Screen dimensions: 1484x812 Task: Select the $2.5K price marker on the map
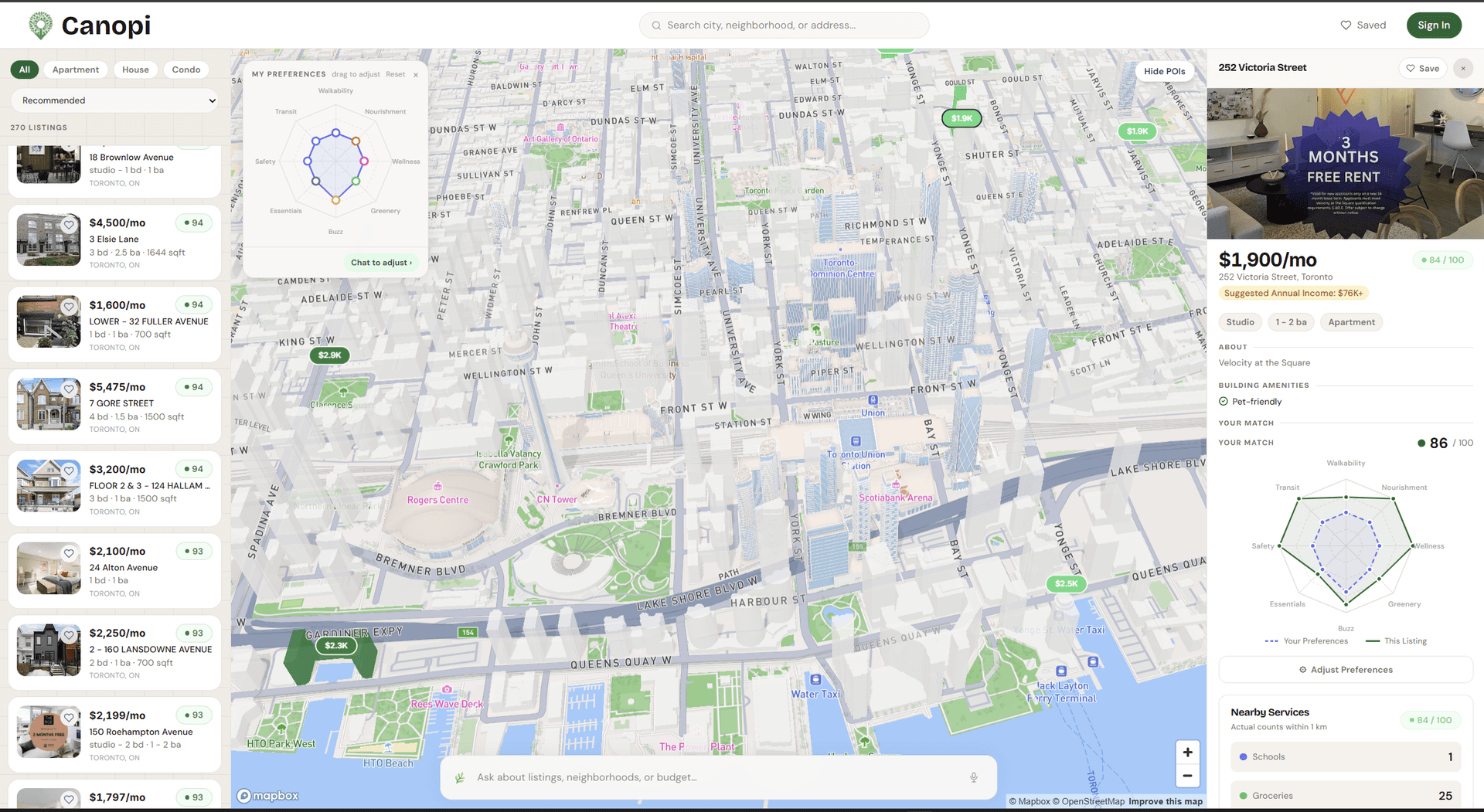coord(1066,584)
